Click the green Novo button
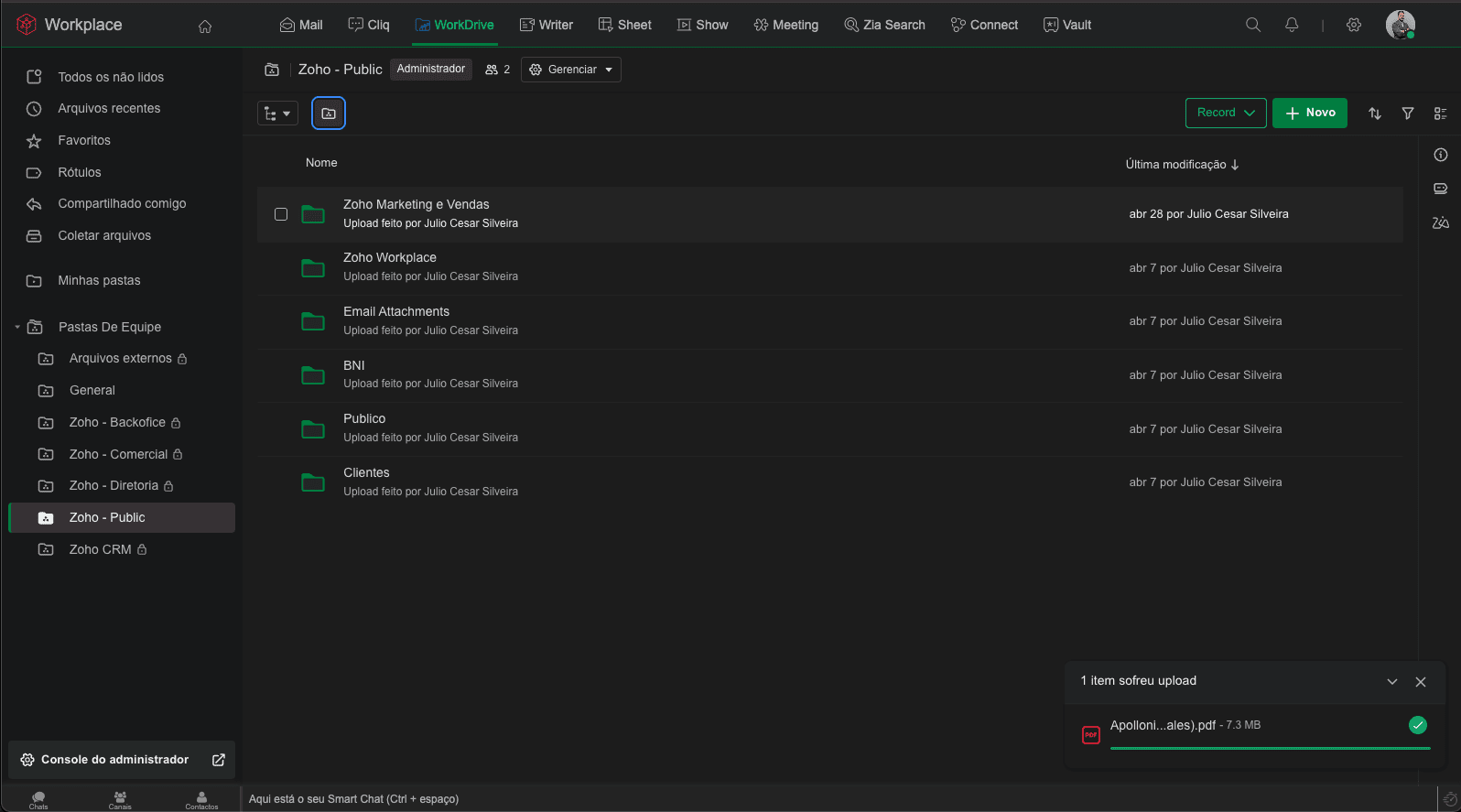This screenshot has width=1461, height=812. coord(1309,113)
